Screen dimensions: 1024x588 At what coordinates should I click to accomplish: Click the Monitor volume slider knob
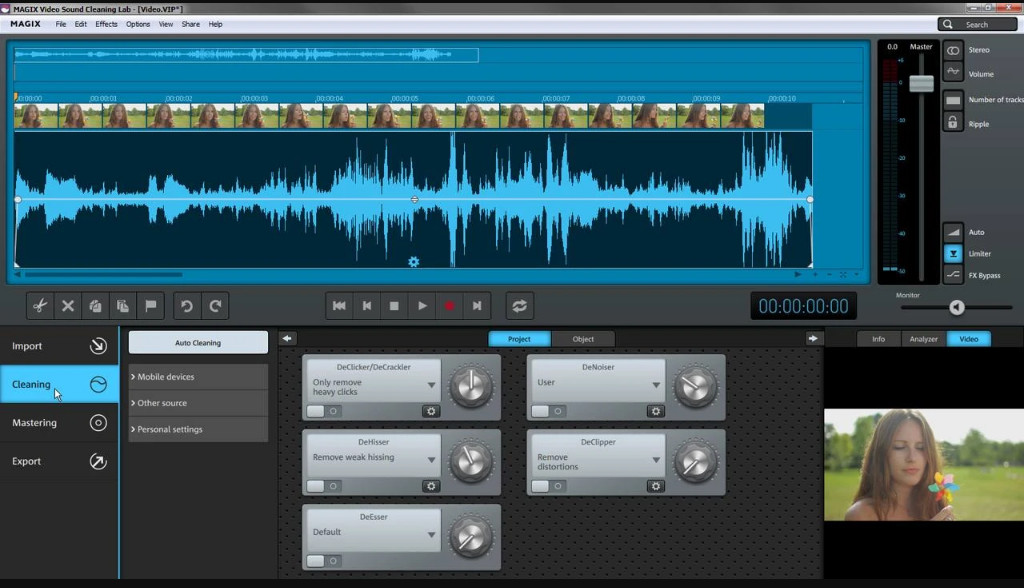[x=957, y=307]
